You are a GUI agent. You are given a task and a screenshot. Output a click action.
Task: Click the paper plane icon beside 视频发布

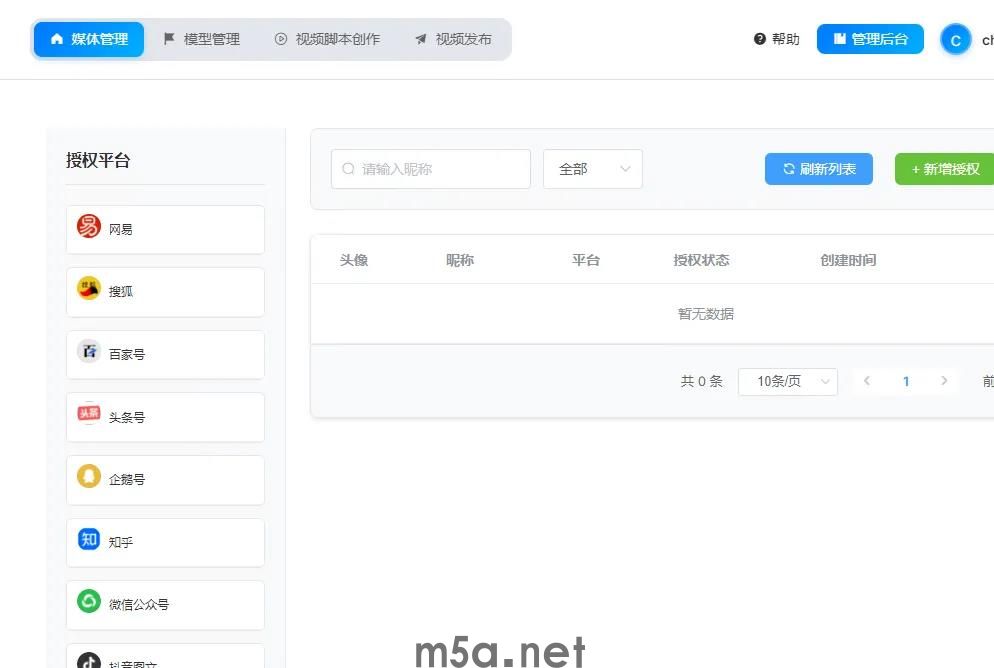pos(420,39)
